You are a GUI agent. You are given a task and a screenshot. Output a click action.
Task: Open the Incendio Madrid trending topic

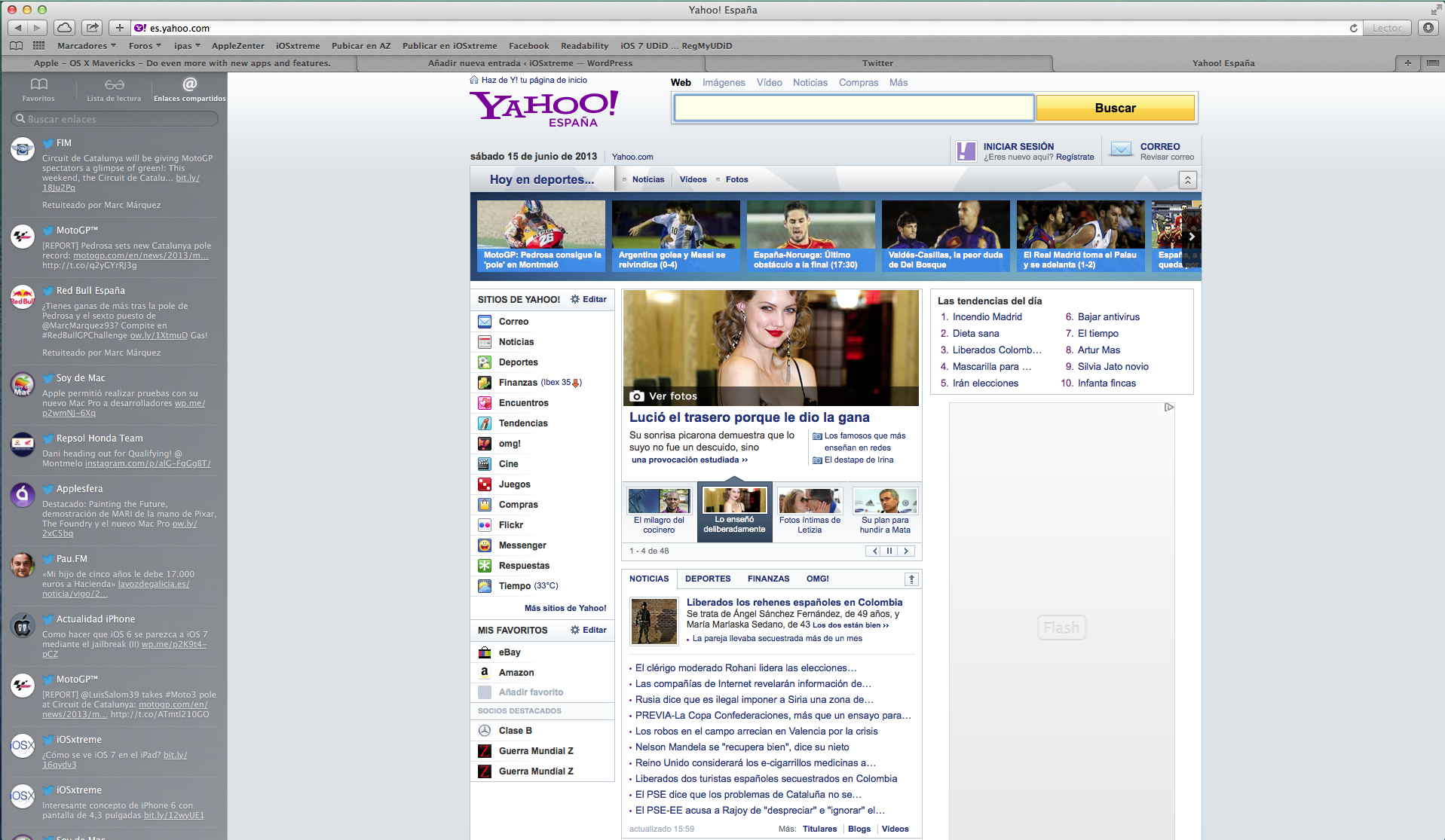tap(987, 317)
